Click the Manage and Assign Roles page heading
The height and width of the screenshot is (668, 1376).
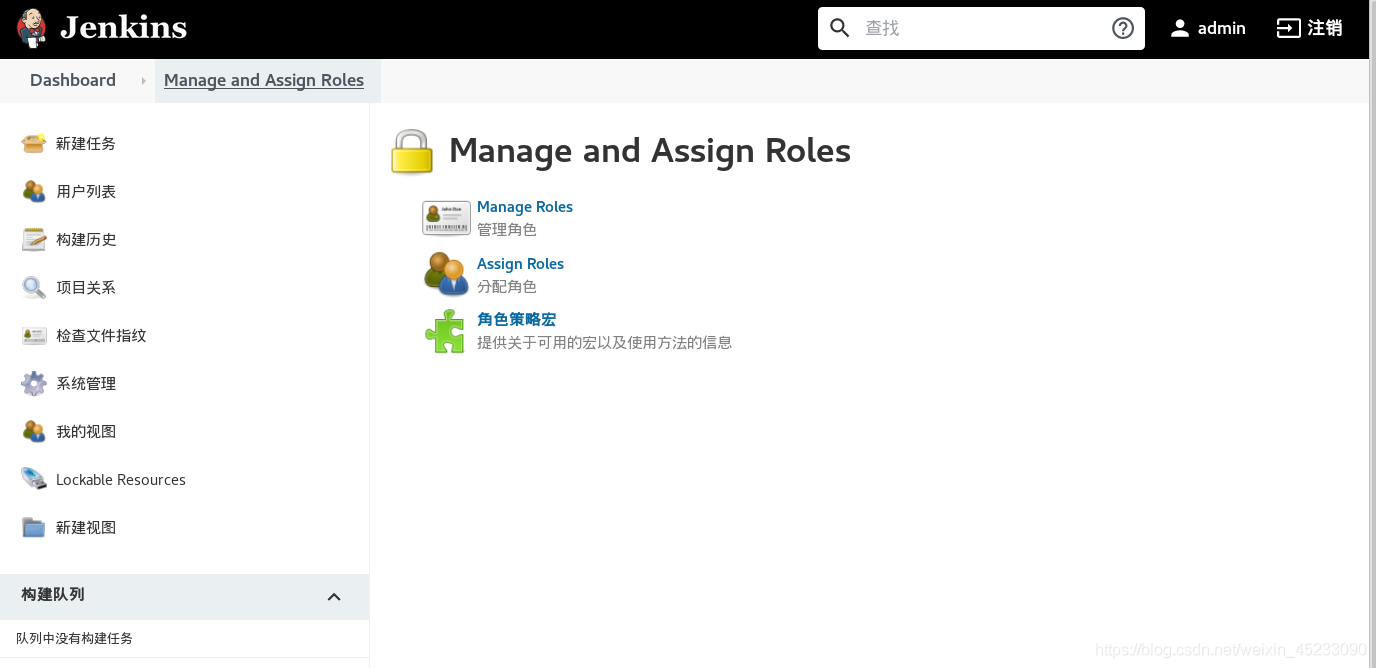tap(650, 151)
